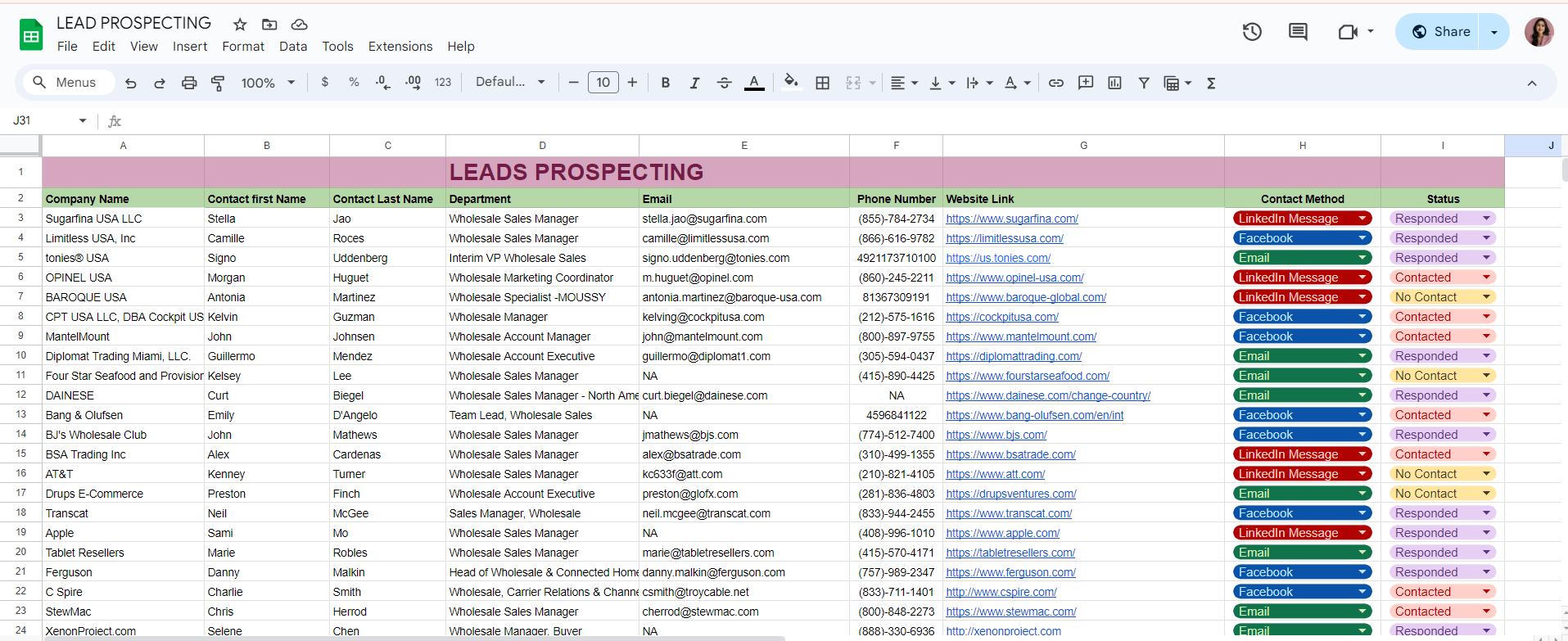
Task: Start a video call with camera icon
Action: [1348, 32]
